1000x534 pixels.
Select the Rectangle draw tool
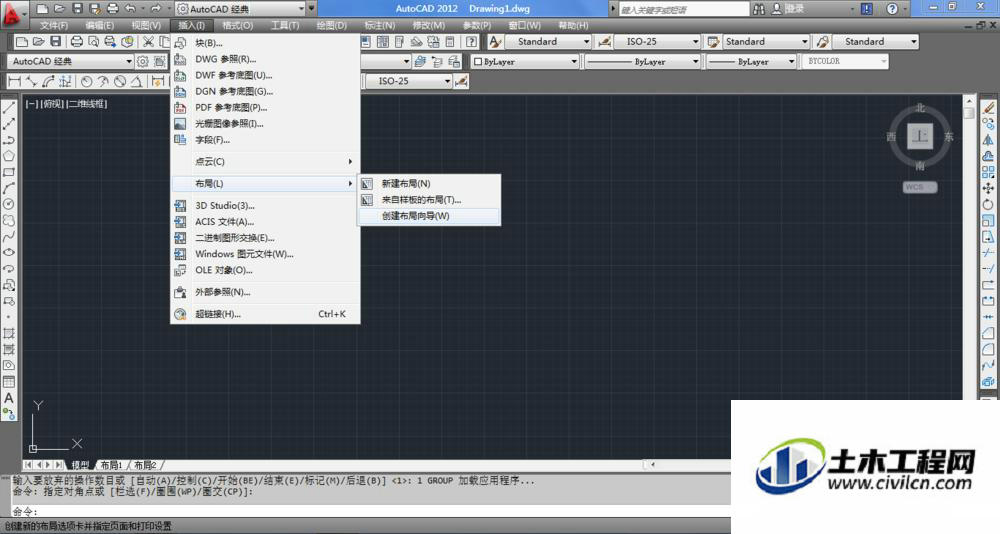tap(9, 172)
